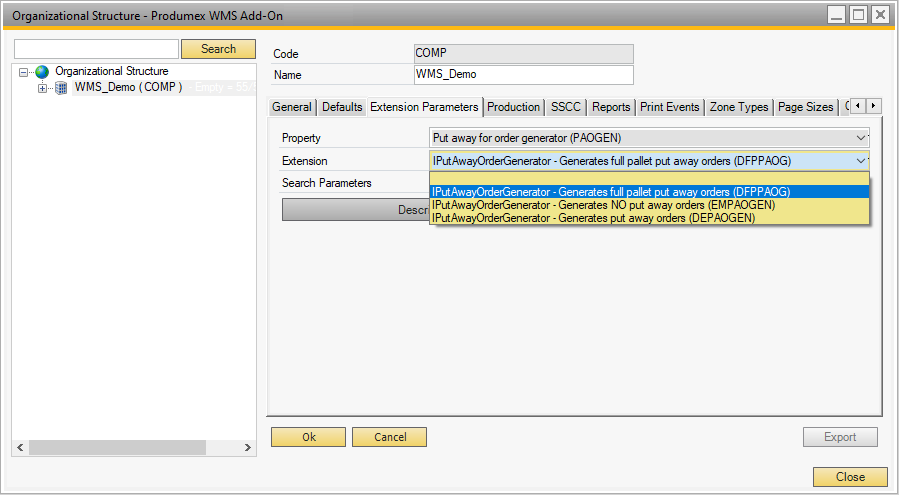This screenshot has width=899, height=495.
Task: Click the Cancel button
Action: [389, 437]
